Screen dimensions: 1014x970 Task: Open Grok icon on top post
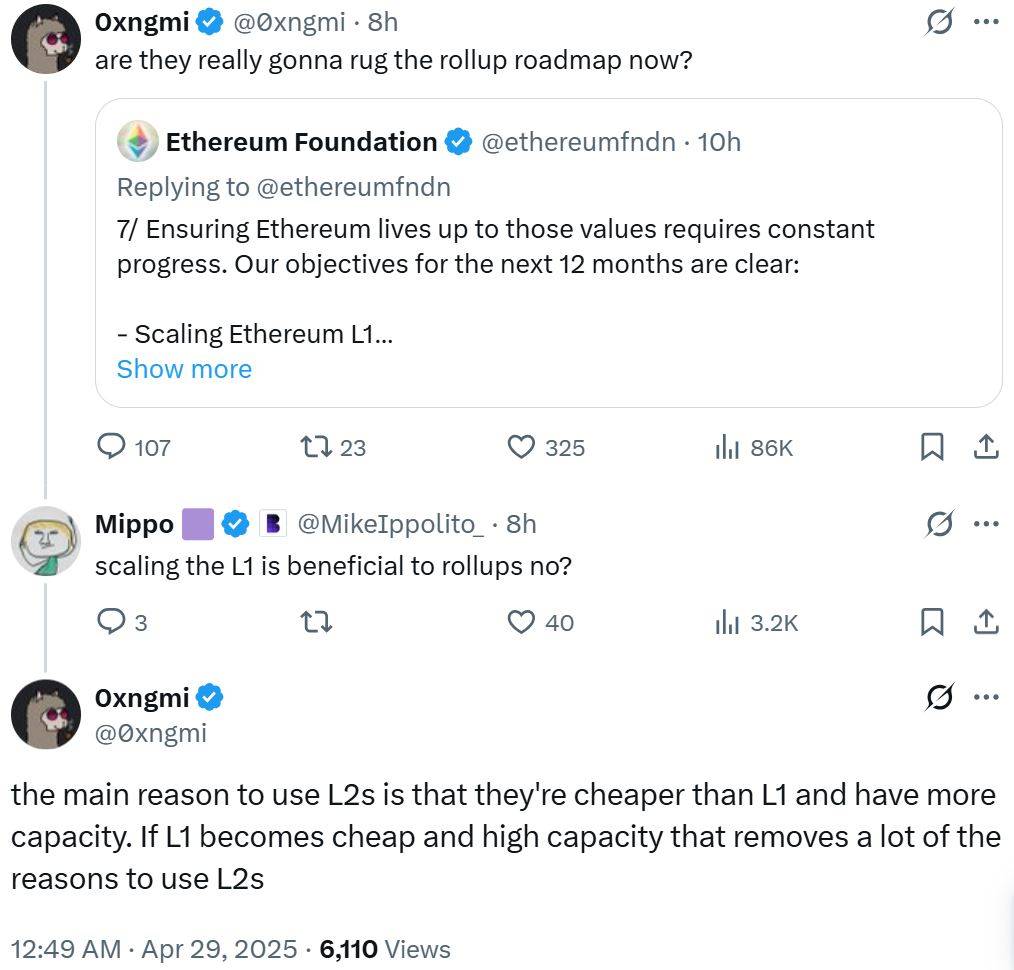939,22
